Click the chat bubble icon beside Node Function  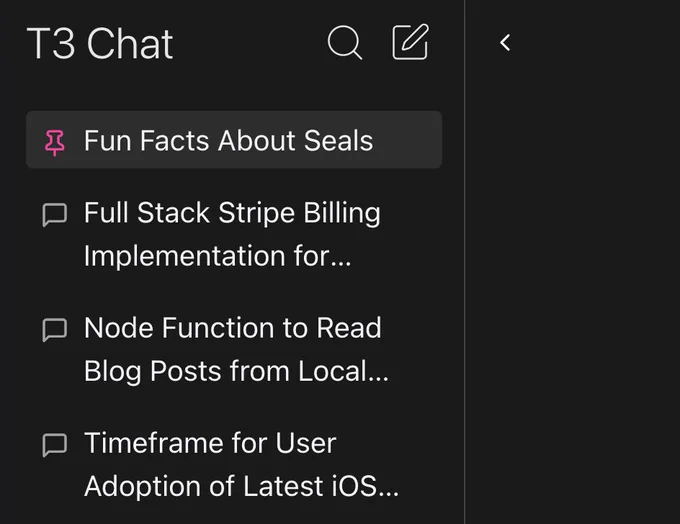tap(55, 330)
